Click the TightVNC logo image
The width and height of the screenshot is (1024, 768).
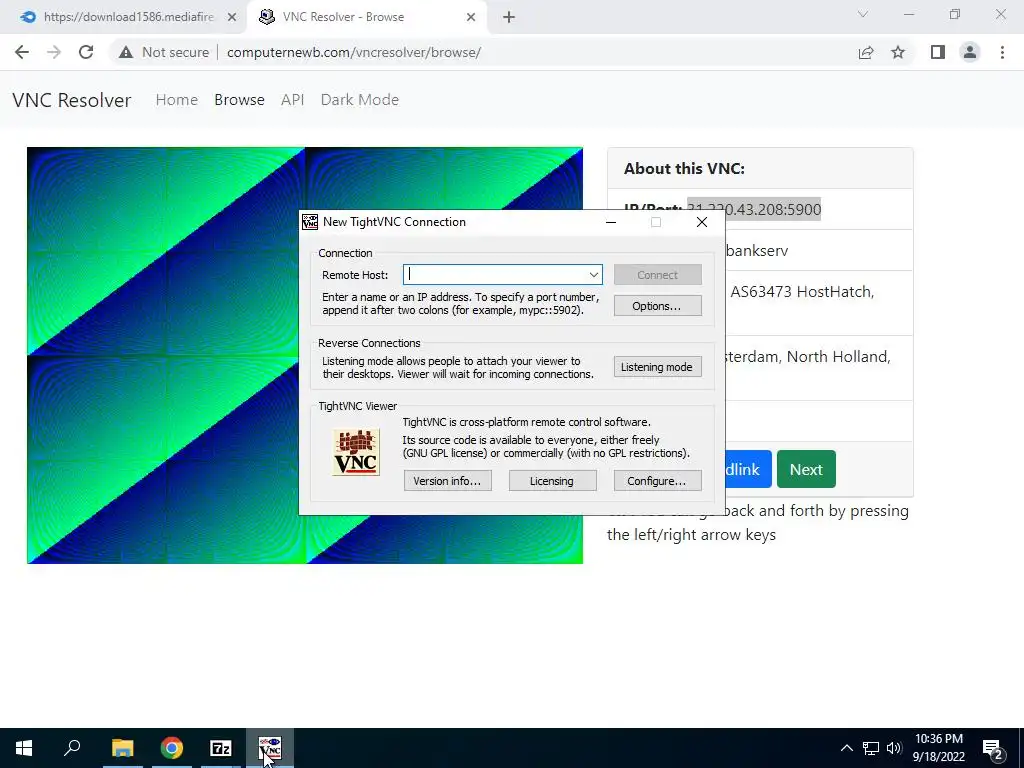pos(356,452)
